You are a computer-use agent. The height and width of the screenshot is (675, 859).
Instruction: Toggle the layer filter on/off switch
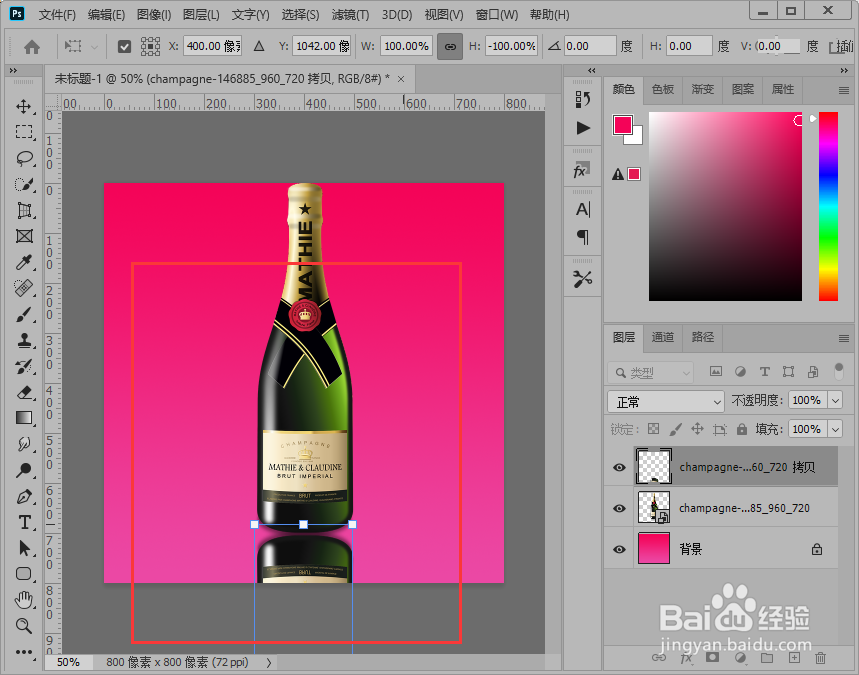point(838,371)
